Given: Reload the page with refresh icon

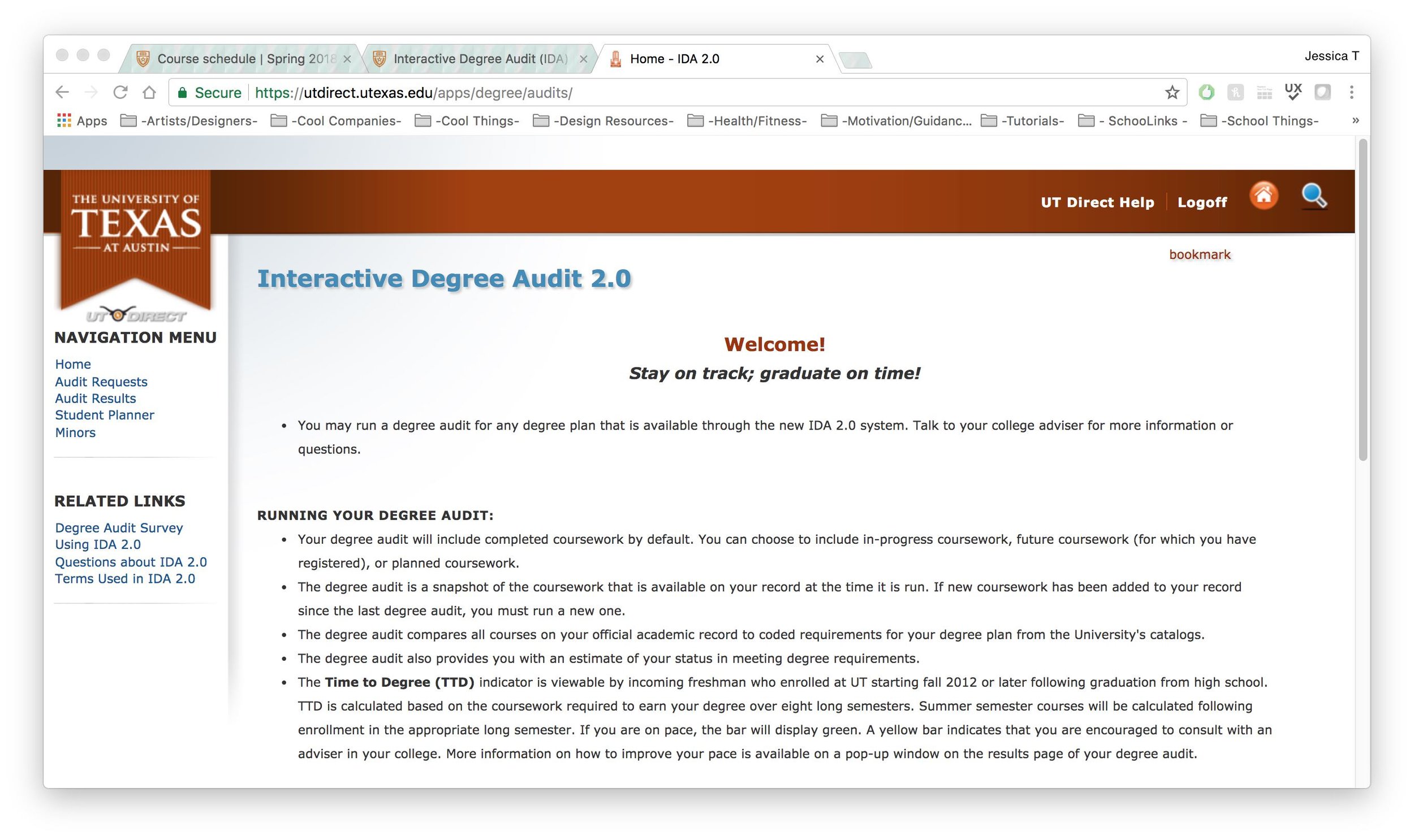Looking at the screenshot, I should click(120, 92).
